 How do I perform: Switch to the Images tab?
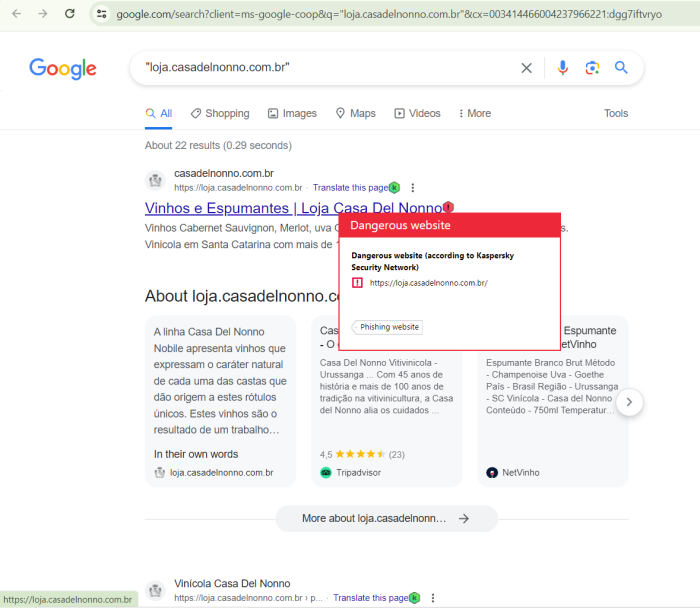pos(292,113)
